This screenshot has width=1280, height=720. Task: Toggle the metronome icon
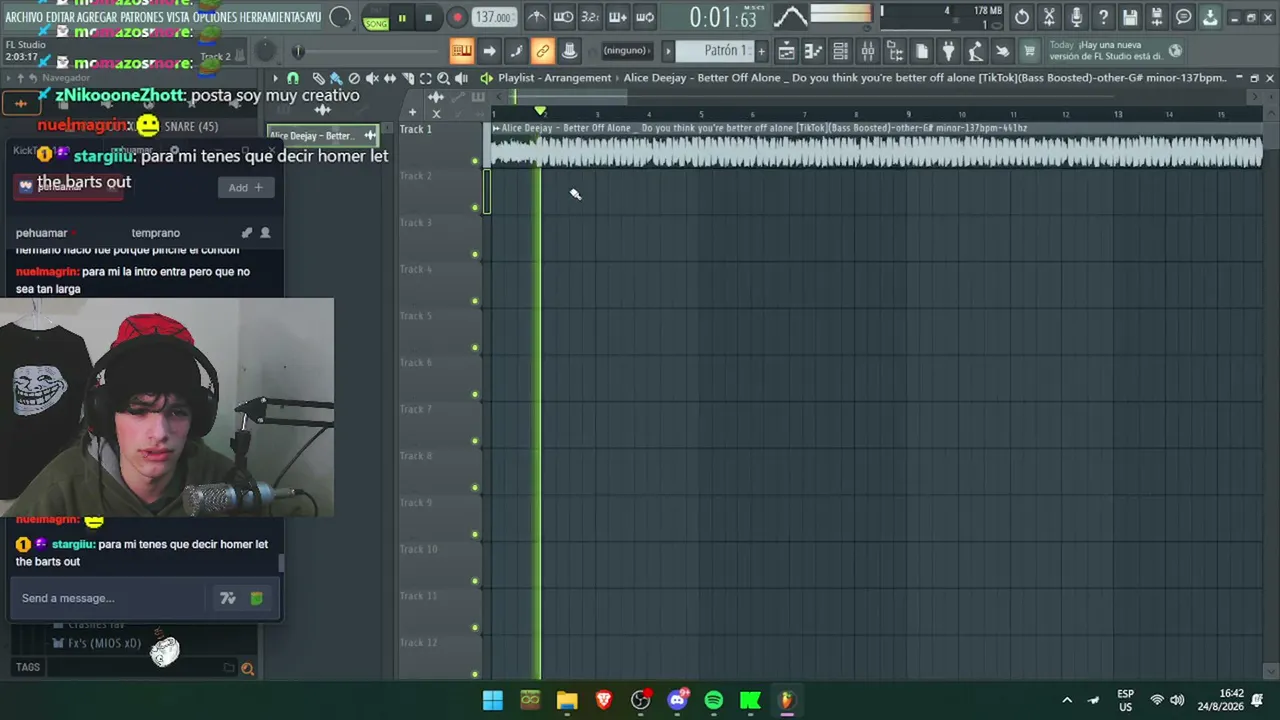pyautogui.click(x=537, y=17)
